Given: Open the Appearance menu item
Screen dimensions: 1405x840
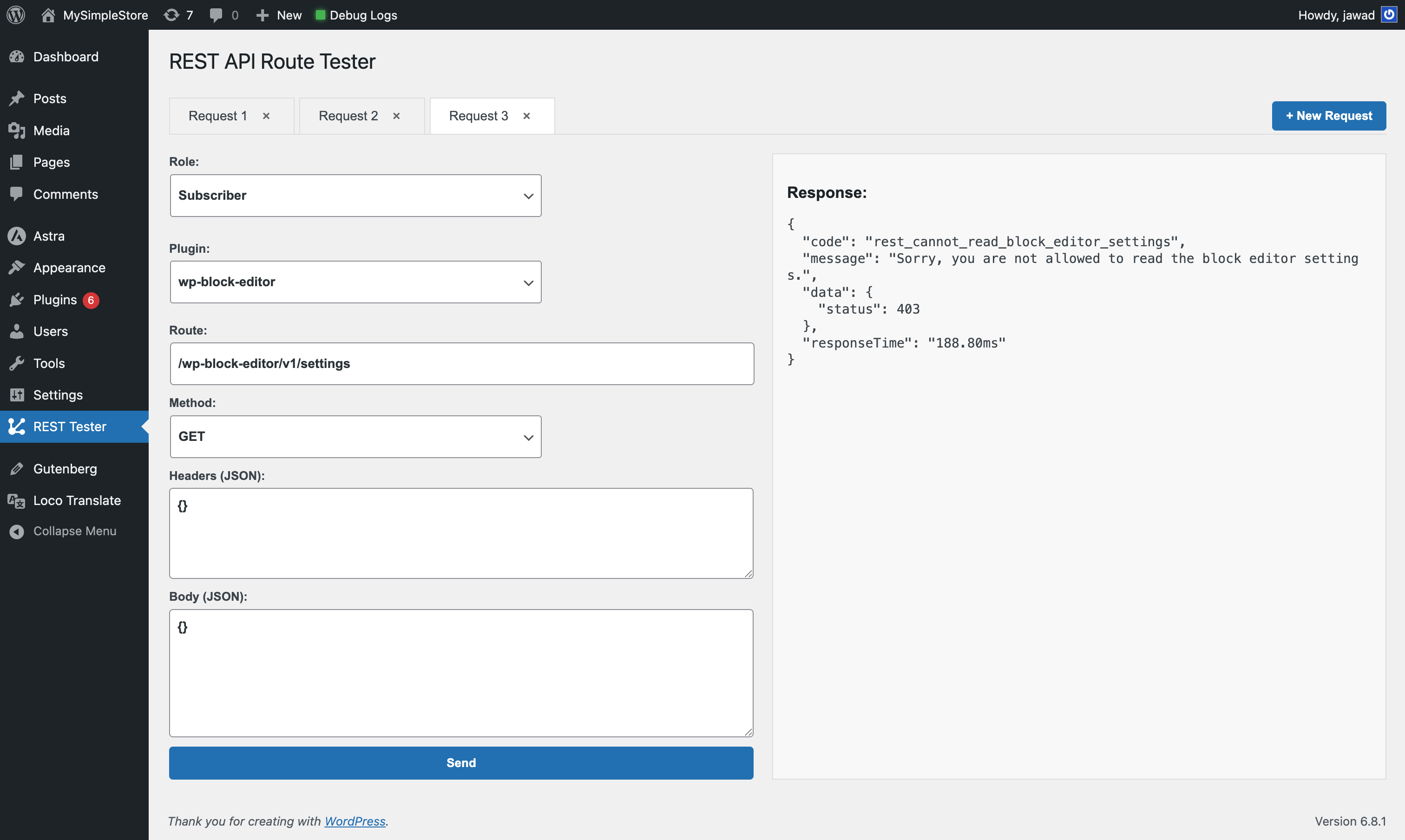Looking at the screenshot, I should 74,268.
